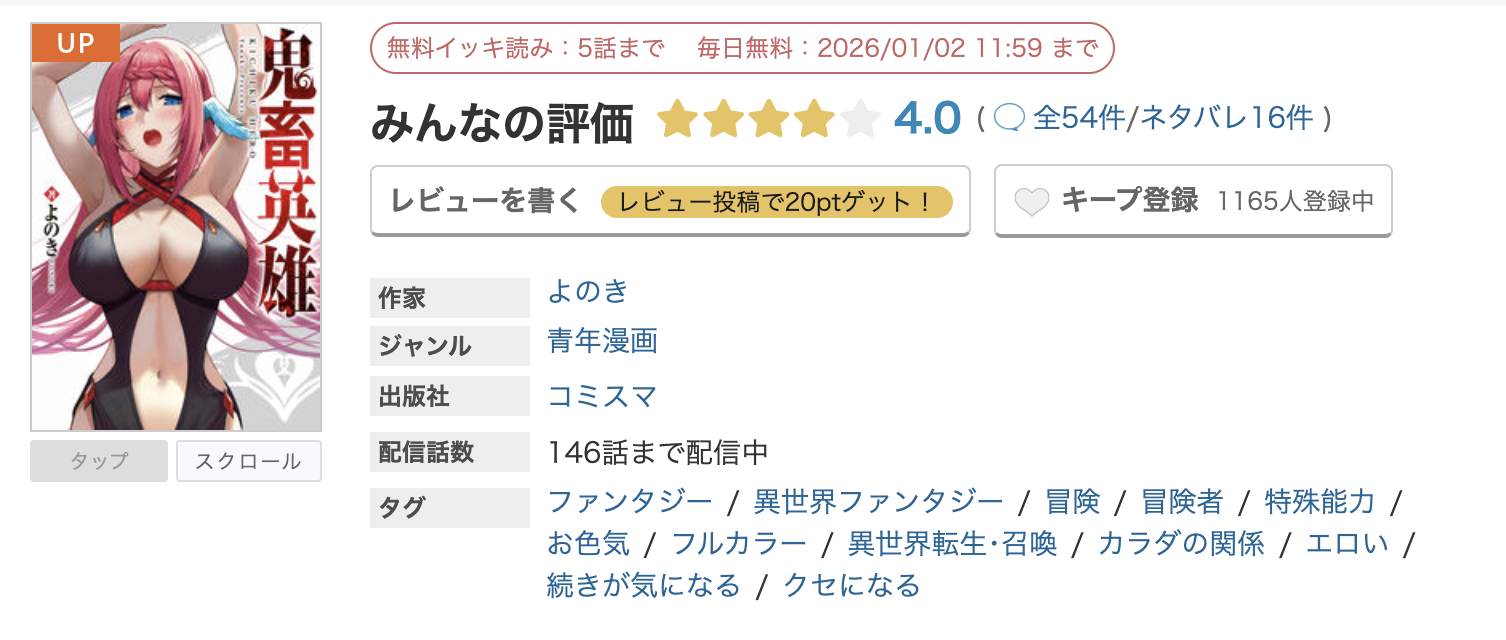This screenshot has height=640, width=1506.
Task: Open publisher コミスマ link
Action: click(x=602, y=396)
